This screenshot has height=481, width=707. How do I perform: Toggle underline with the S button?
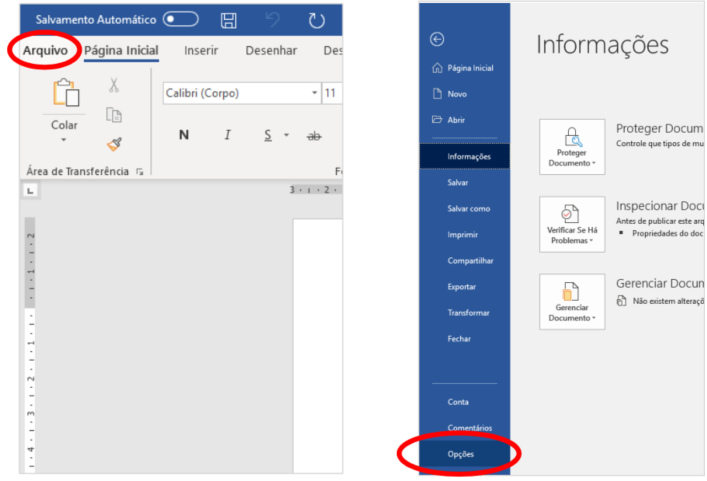pyautogui.click(x=268, y=135)
